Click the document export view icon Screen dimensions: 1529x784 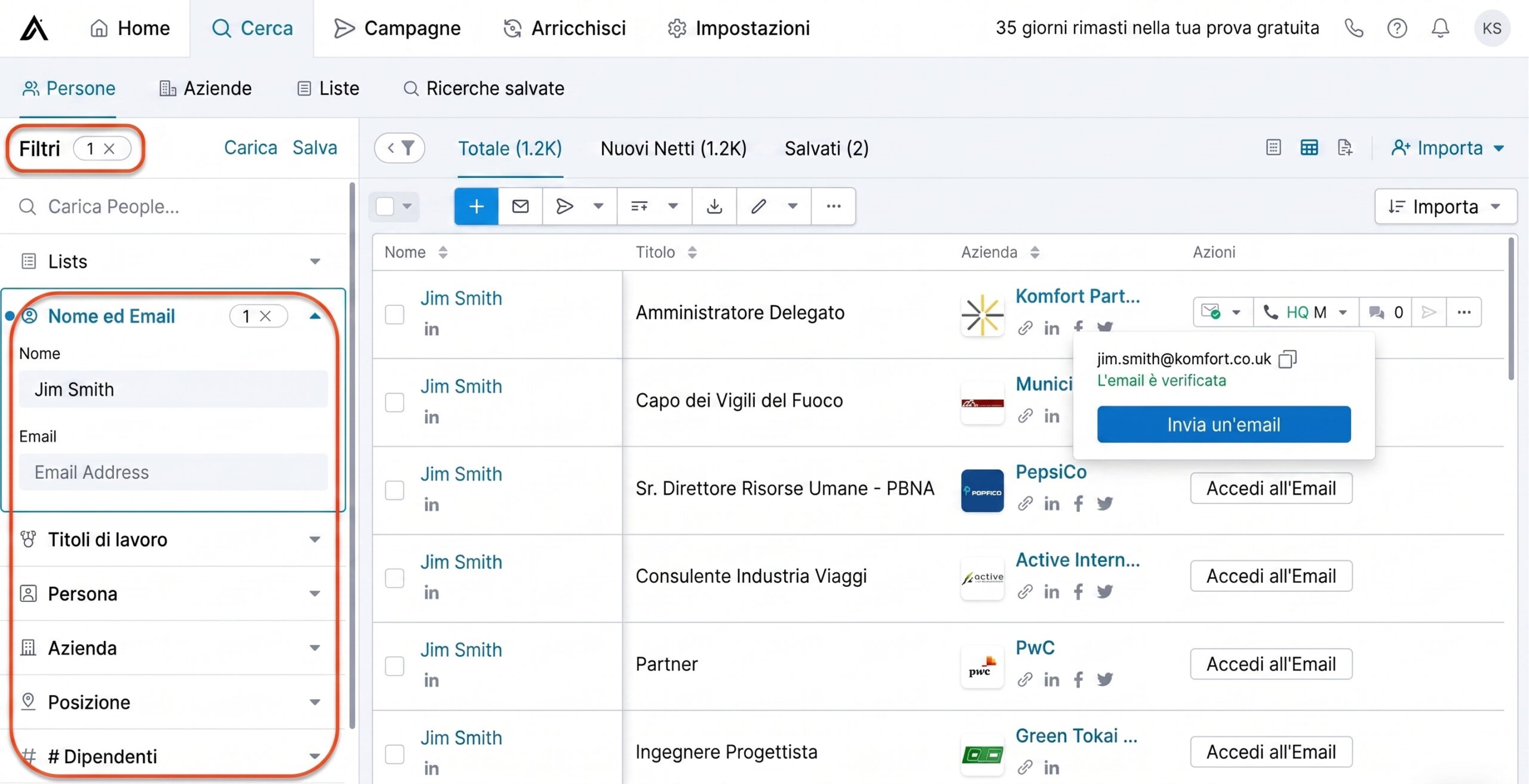pyautogui.click(x=1344, y=147)
